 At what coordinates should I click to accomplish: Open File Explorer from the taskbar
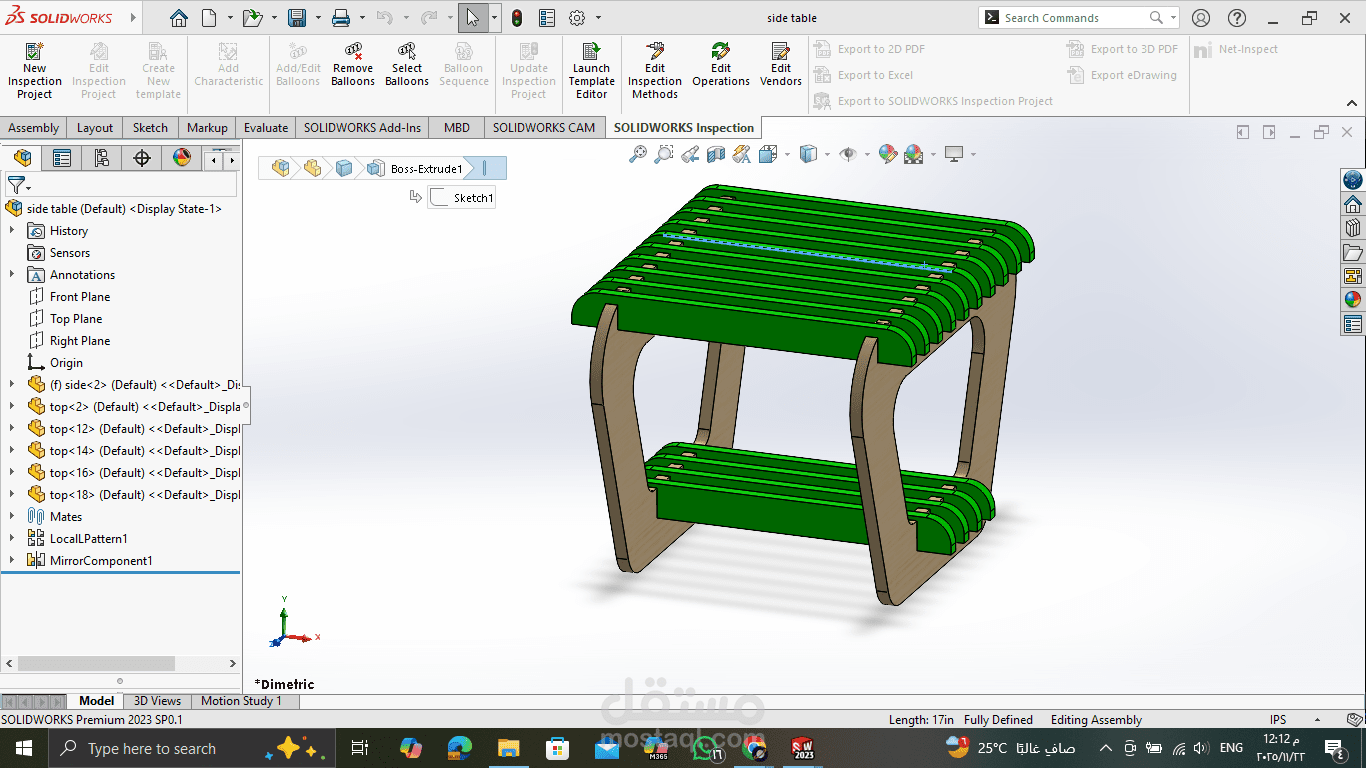pyautogui.click(x=508, y=748)
